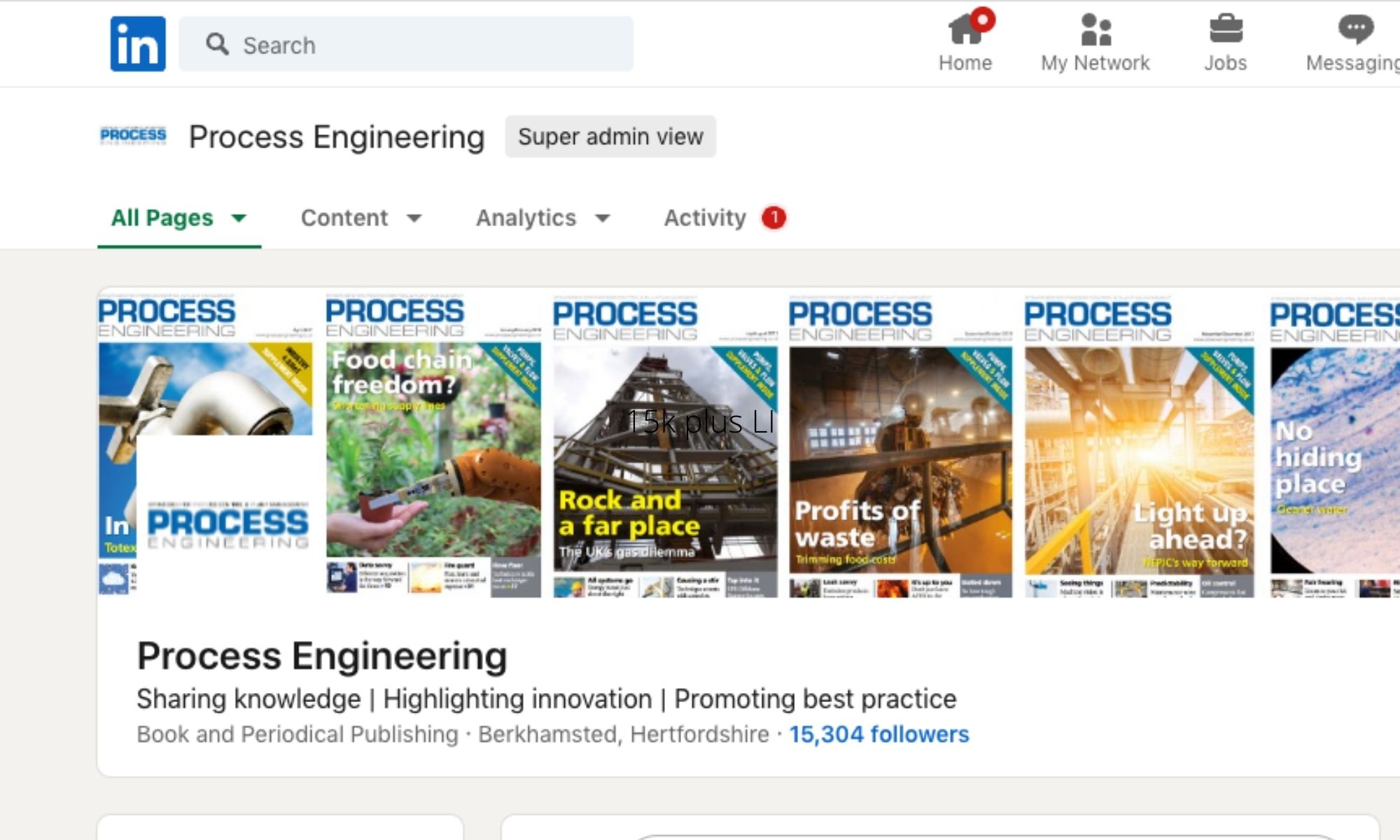The width and height of the screenshot is (1400, 840).
Task: Open the Analytics menu label
Action: pyautogui.click(x=526, y=218)
